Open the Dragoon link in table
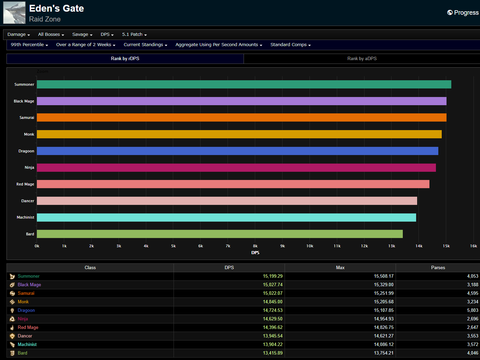This screenshot has width=480, height=360. [26, 310]
